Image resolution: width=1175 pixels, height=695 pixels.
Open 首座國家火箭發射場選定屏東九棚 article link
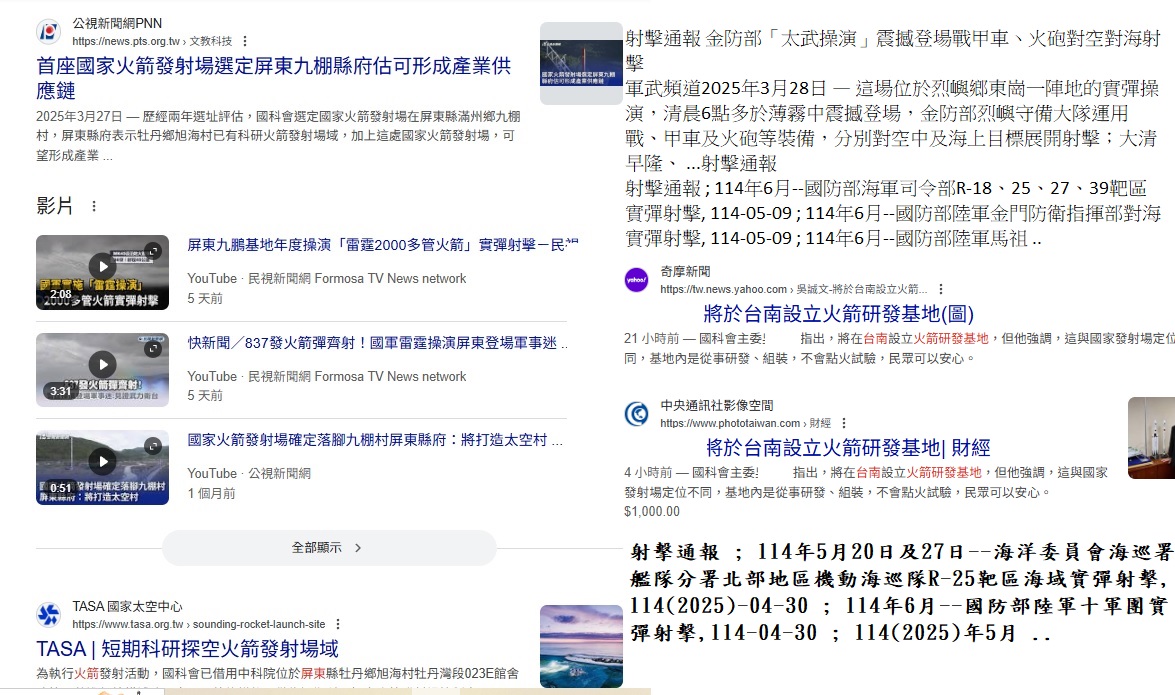point(274,78)
